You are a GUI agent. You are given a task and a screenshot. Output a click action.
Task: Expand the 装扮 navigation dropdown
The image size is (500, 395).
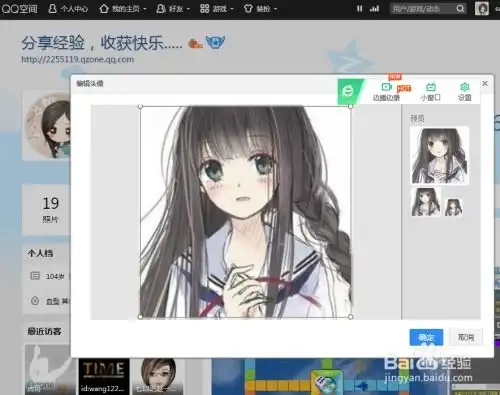[260, 9]
